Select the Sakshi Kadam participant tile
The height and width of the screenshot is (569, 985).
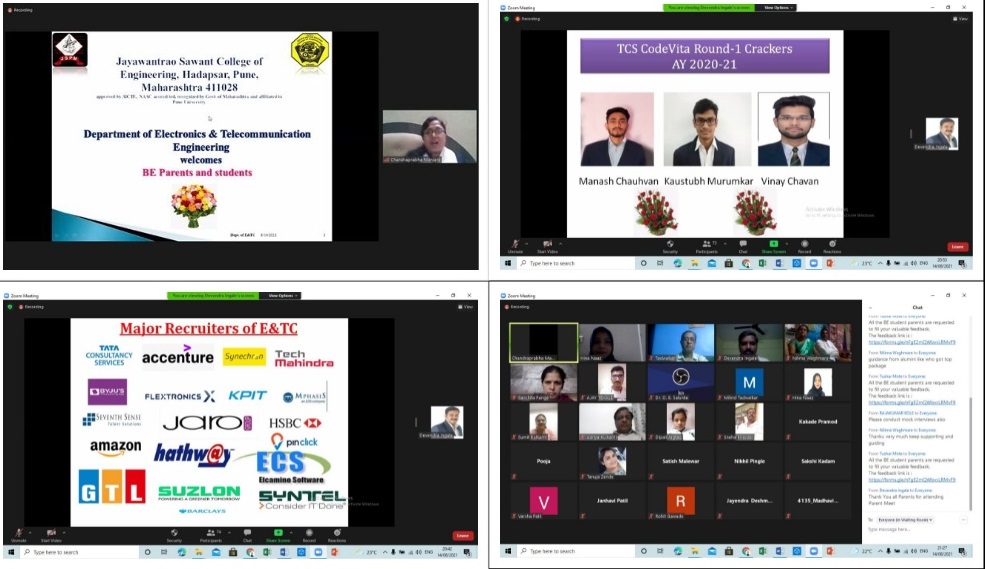[x=818, y=461]
